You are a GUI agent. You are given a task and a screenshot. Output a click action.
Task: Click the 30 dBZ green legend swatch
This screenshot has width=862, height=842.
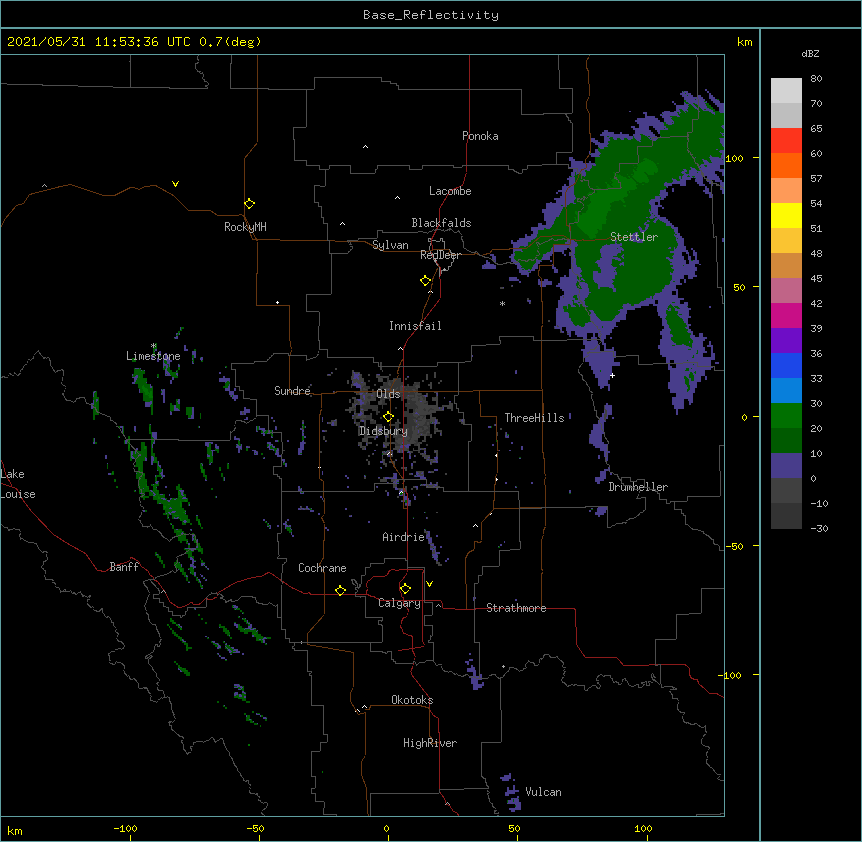click(x=786, y=416)
